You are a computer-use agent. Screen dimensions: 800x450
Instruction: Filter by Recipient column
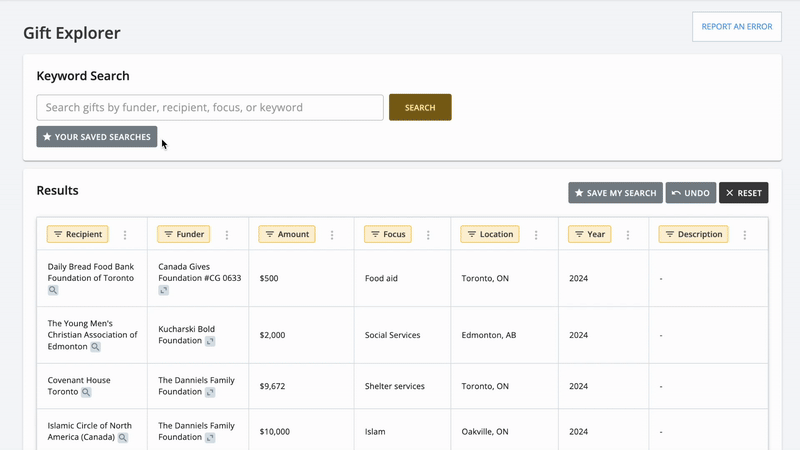77,235
